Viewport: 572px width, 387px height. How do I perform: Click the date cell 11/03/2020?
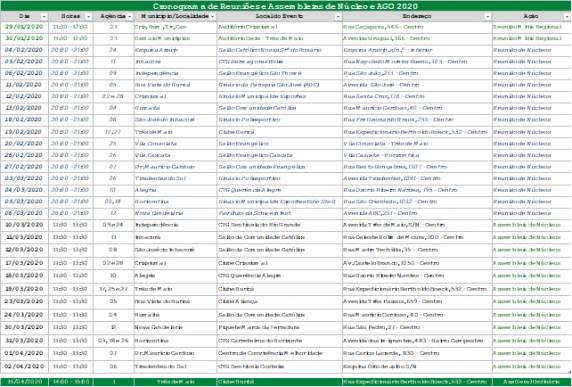pyautogui.click(x=24, y=237)
